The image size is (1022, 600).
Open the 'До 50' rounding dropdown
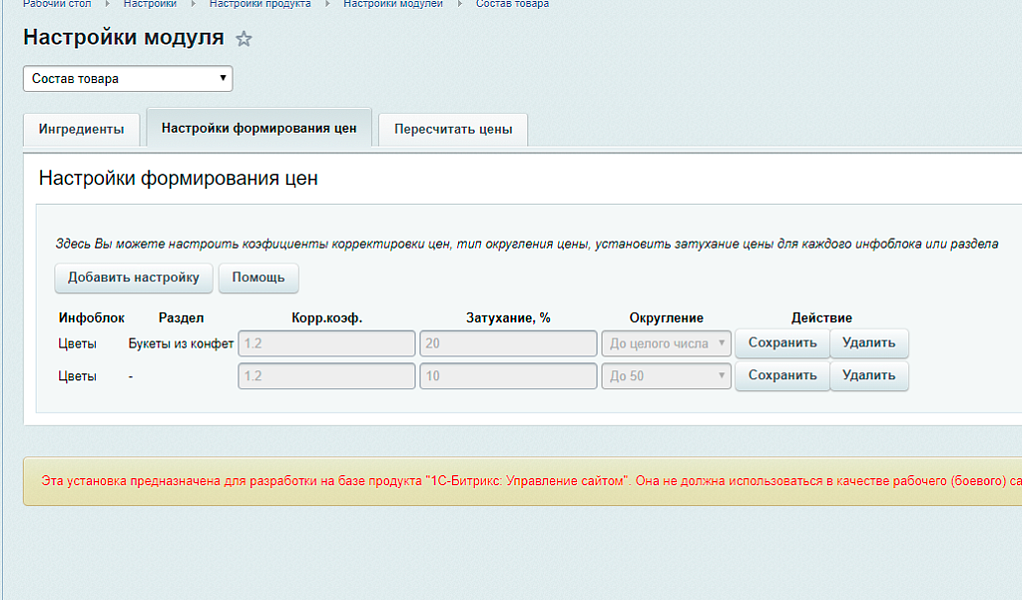point(666,376)
